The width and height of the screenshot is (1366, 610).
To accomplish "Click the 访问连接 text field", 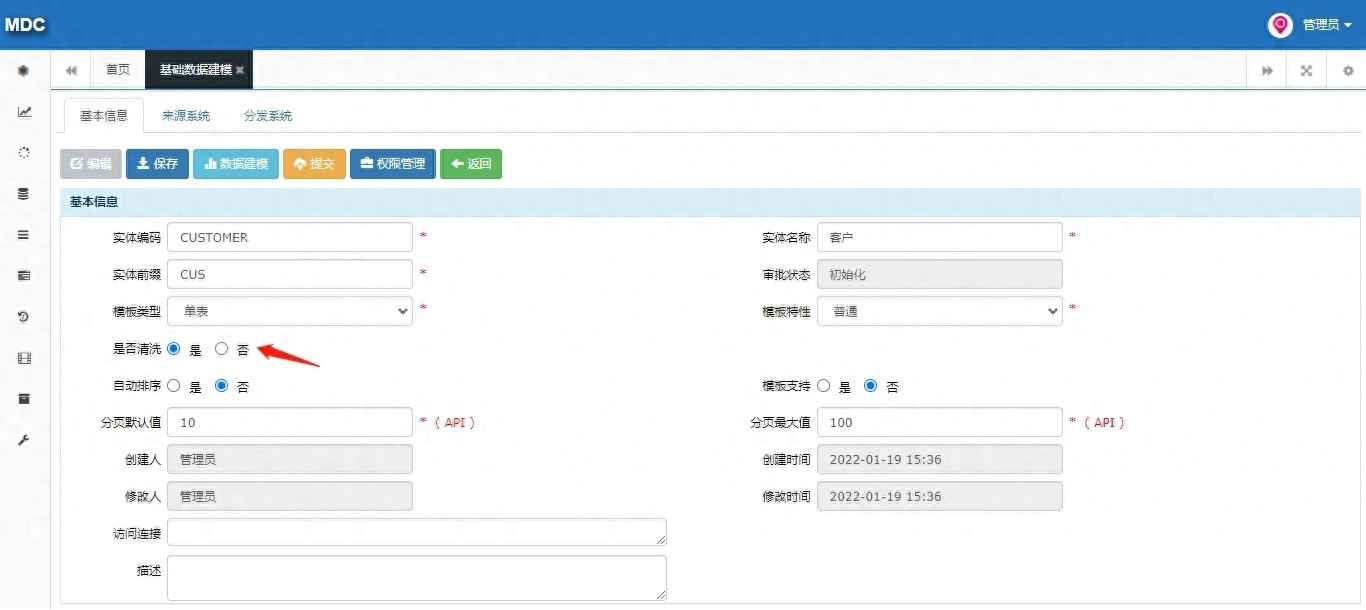I will tap(417, 532).
